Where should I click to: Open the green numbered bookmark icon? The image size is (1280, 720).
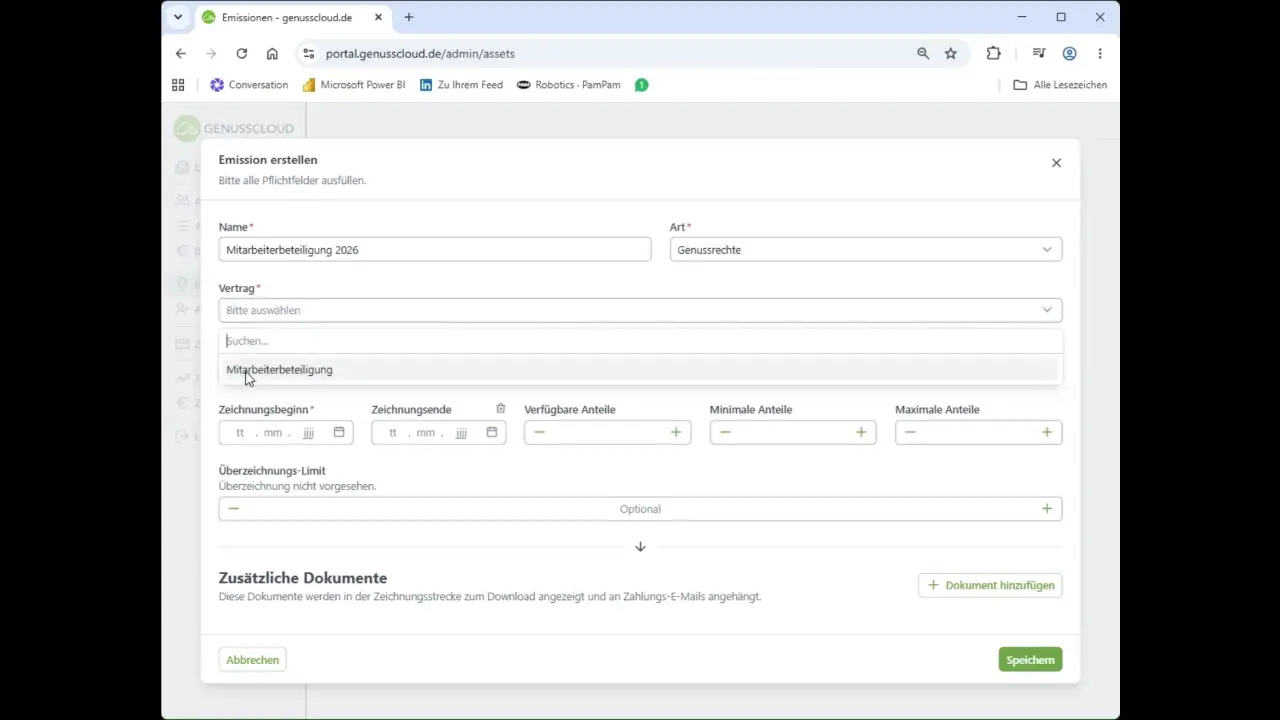point(642,85)
